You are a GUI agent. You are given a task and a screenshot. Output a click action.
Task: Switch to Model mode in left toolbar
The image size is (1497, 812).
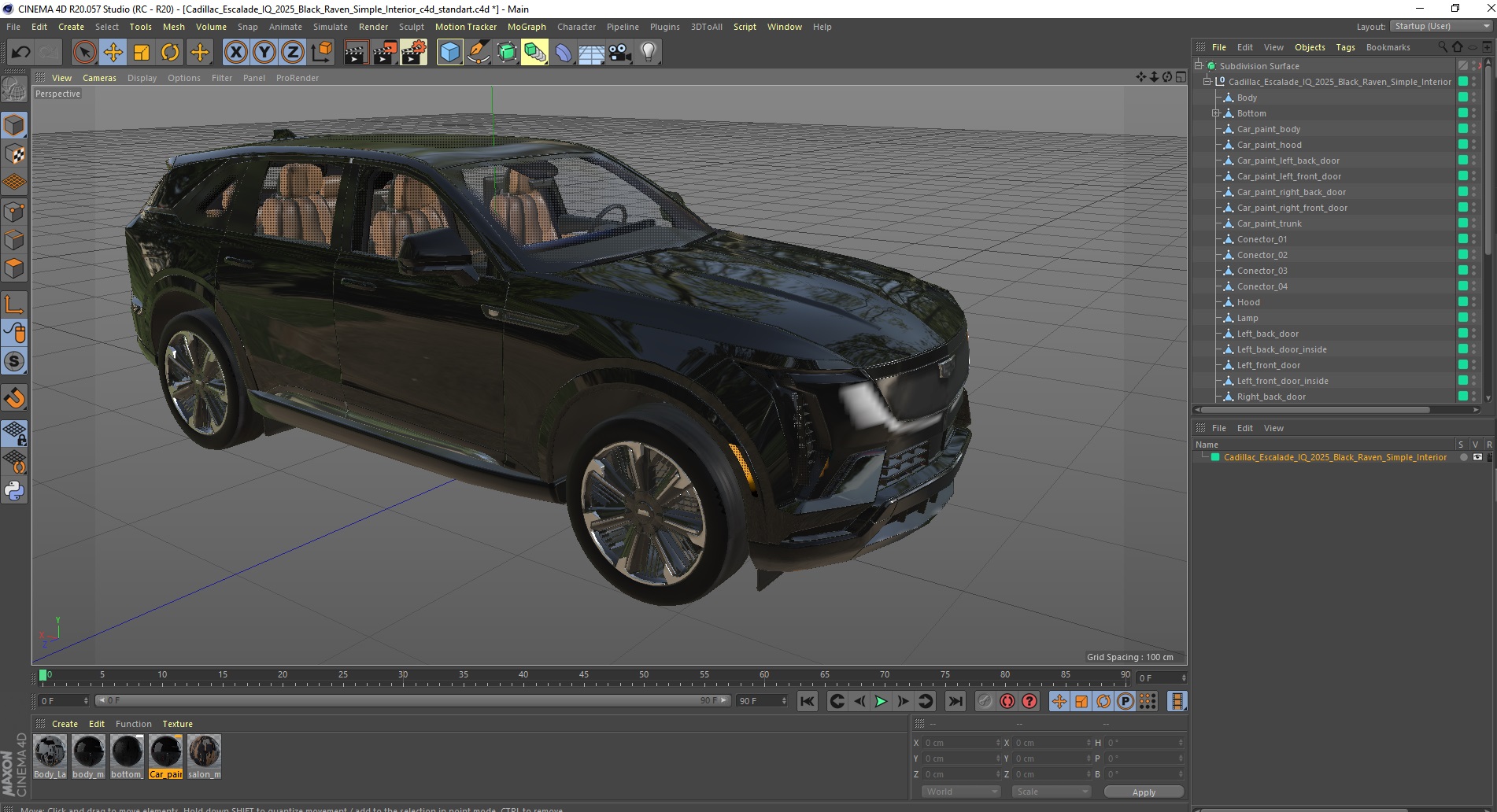point(14,126)
